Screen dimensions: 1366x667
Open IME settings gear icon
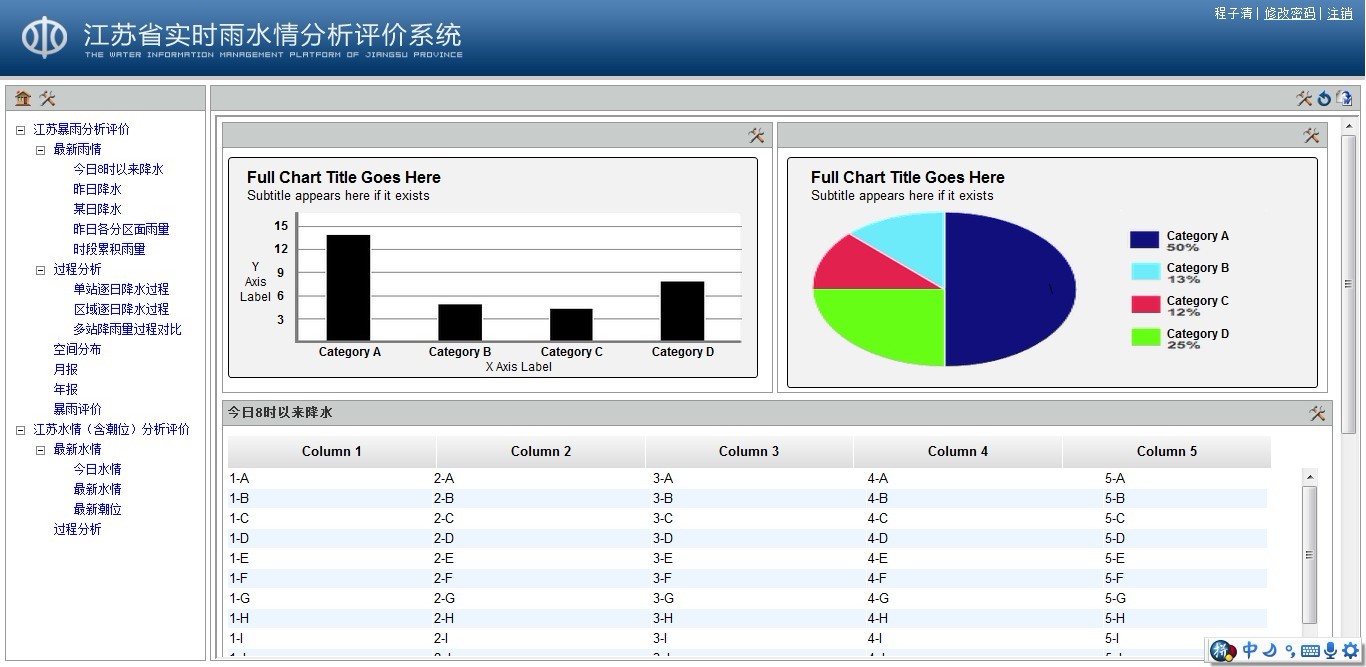click(x=1350, y=652)
